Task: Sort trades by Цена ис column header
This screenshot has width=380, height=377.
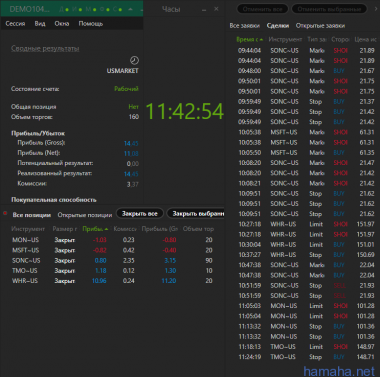Action: tap(366, 39)
